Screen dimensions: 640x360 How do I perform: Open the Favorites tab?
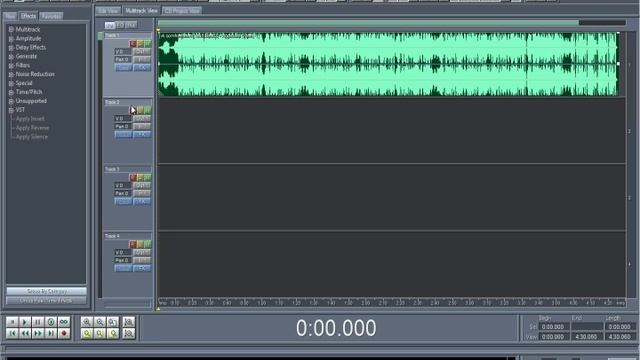pos(51,16)
